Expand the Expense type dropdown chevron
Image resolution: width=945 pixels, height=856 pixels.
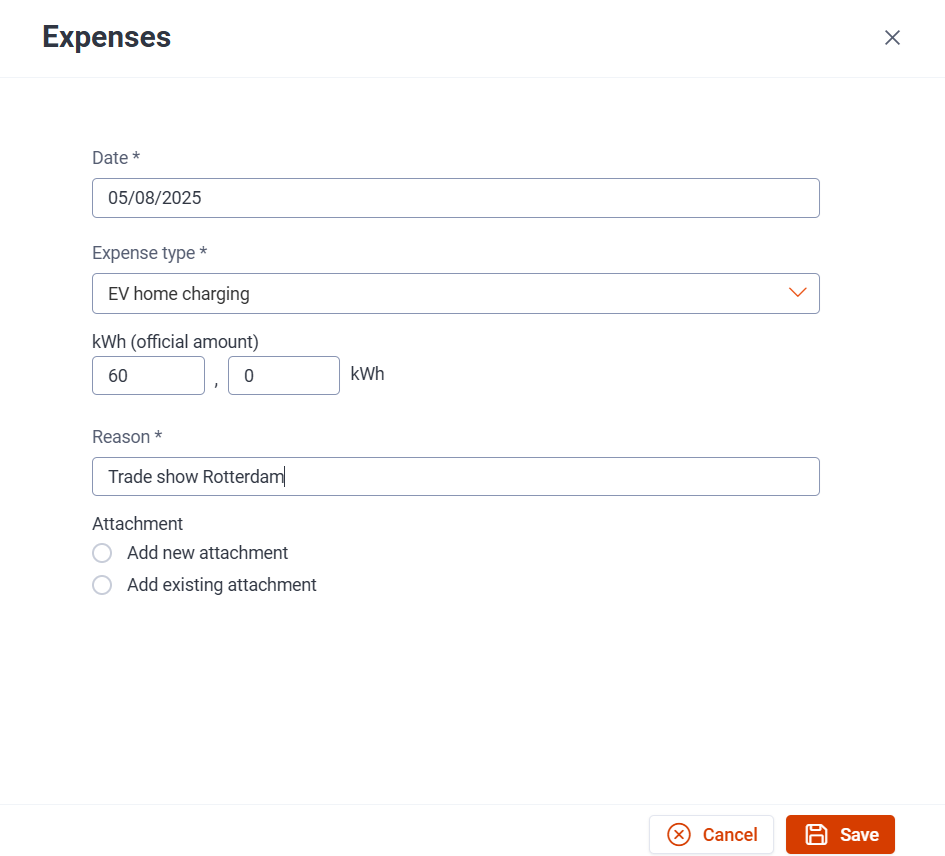coord(797,293)
